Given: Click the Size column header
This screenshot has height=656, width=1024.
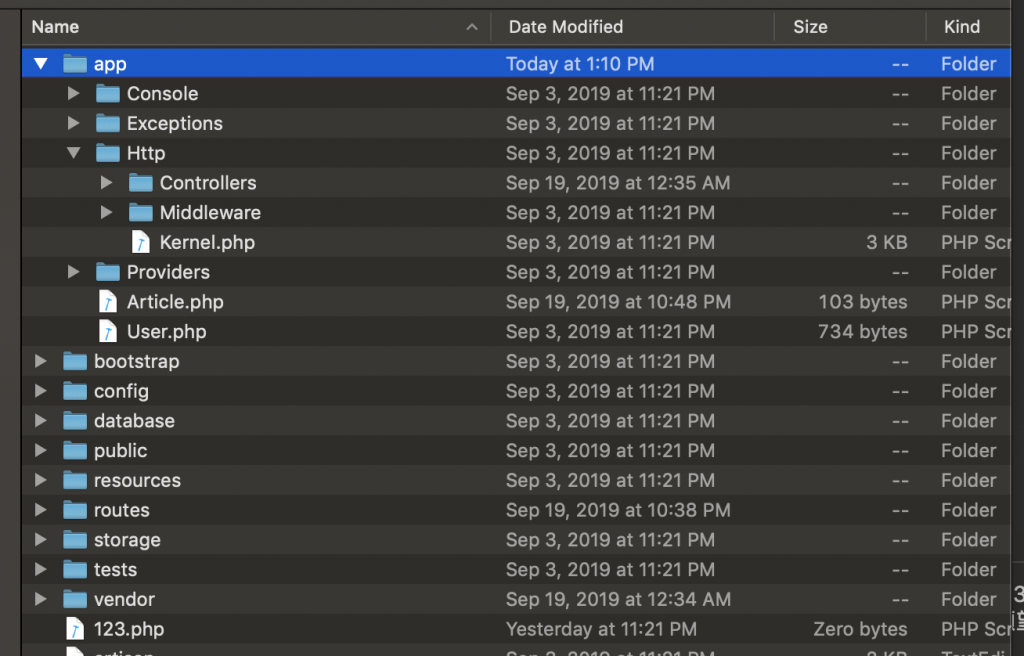Looking at the screenshot, I should (810, 27).
